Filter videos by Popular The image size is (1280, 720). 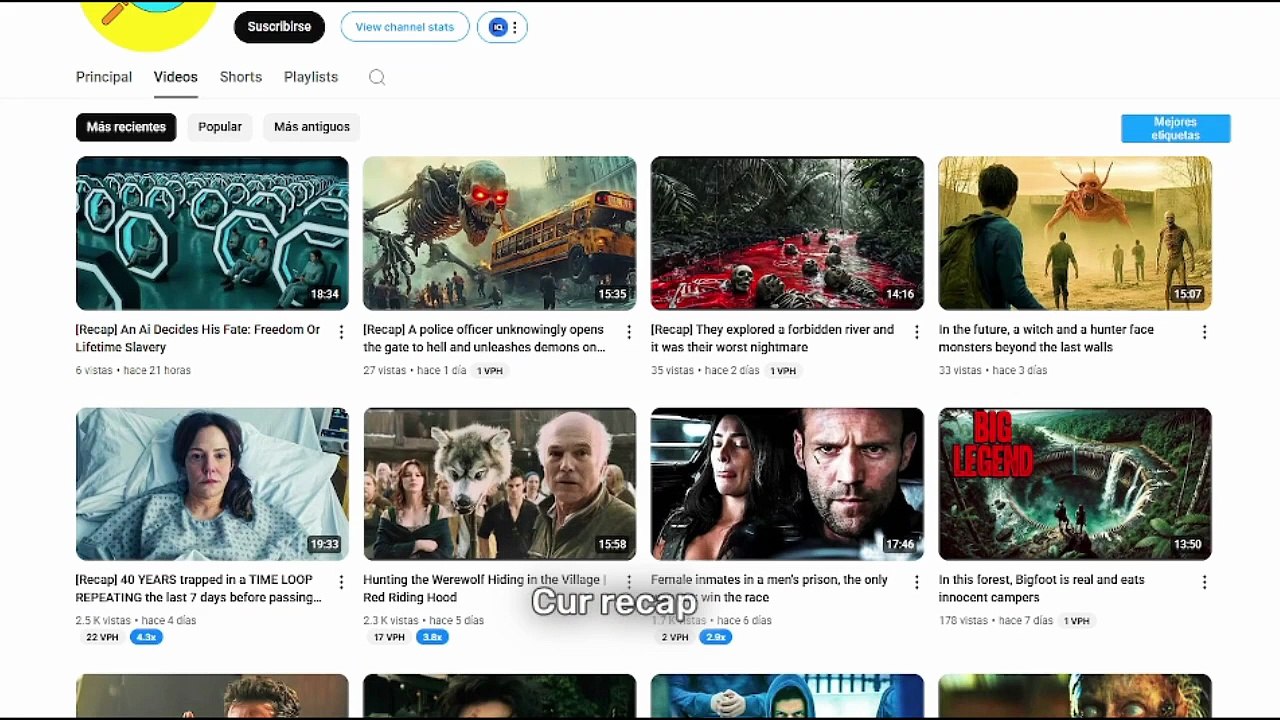220,127
